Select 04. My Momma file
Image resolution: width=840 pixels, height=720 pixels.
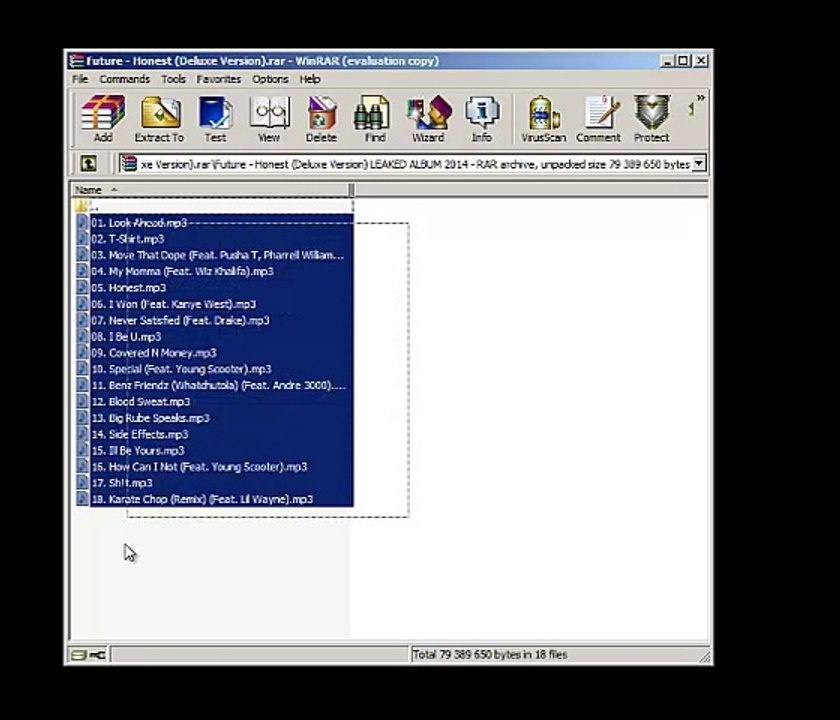(214, 271)
